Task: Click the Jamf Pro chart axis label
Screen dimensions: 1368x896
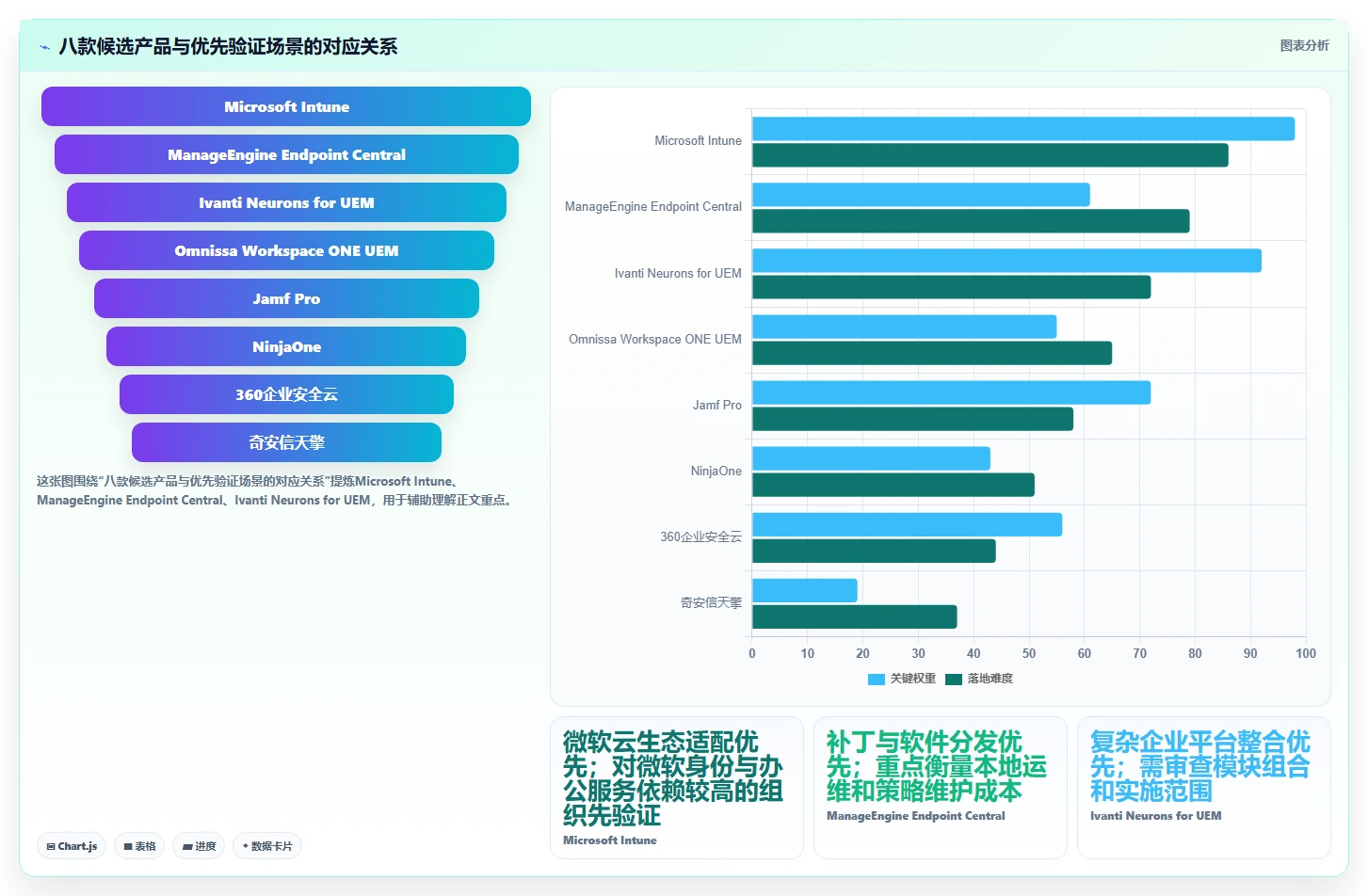Action: [716, 406]
